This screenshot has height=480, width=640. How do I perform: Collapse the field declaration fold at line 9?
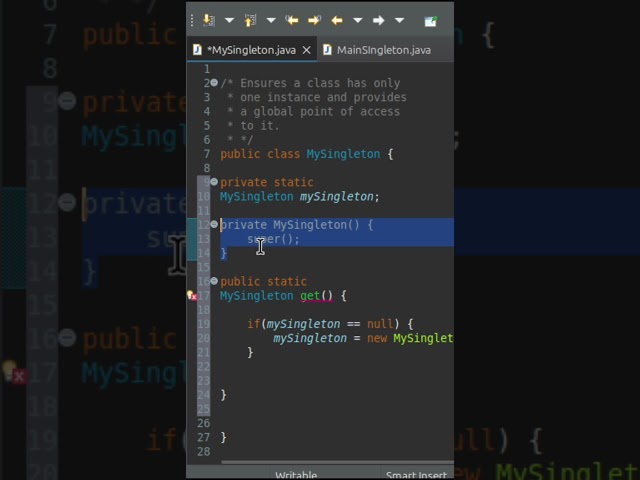point(214,182)
